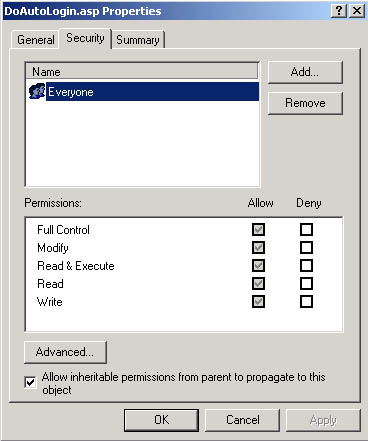Close the Properties dialog with X

click(x=357, y=11)
